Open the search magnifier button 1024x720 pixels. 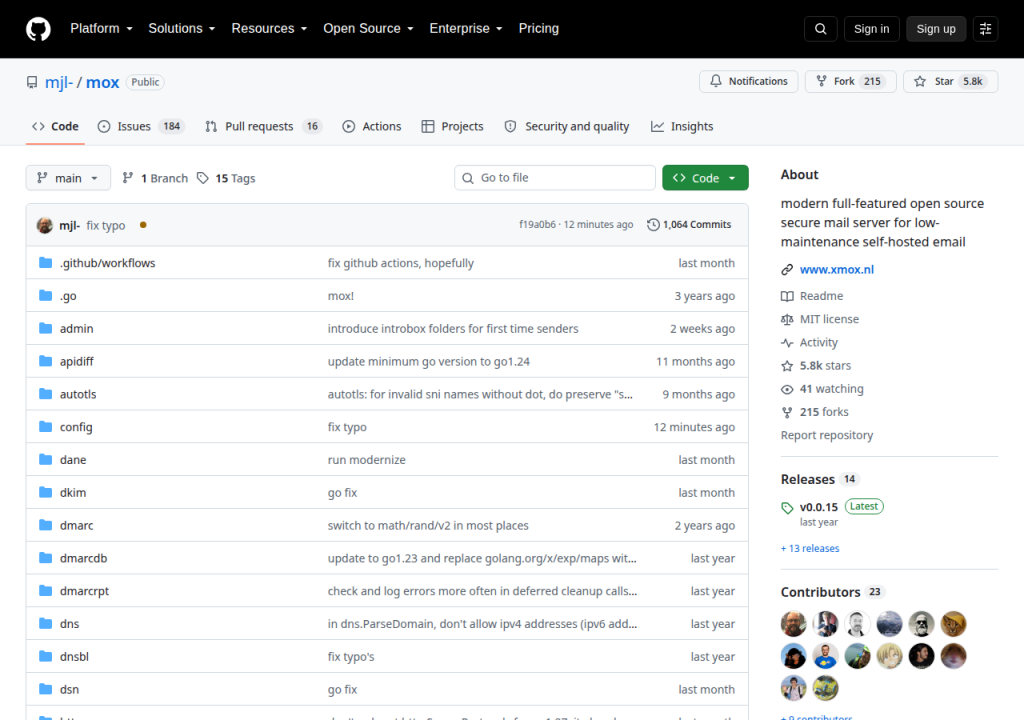coord(820,29)
